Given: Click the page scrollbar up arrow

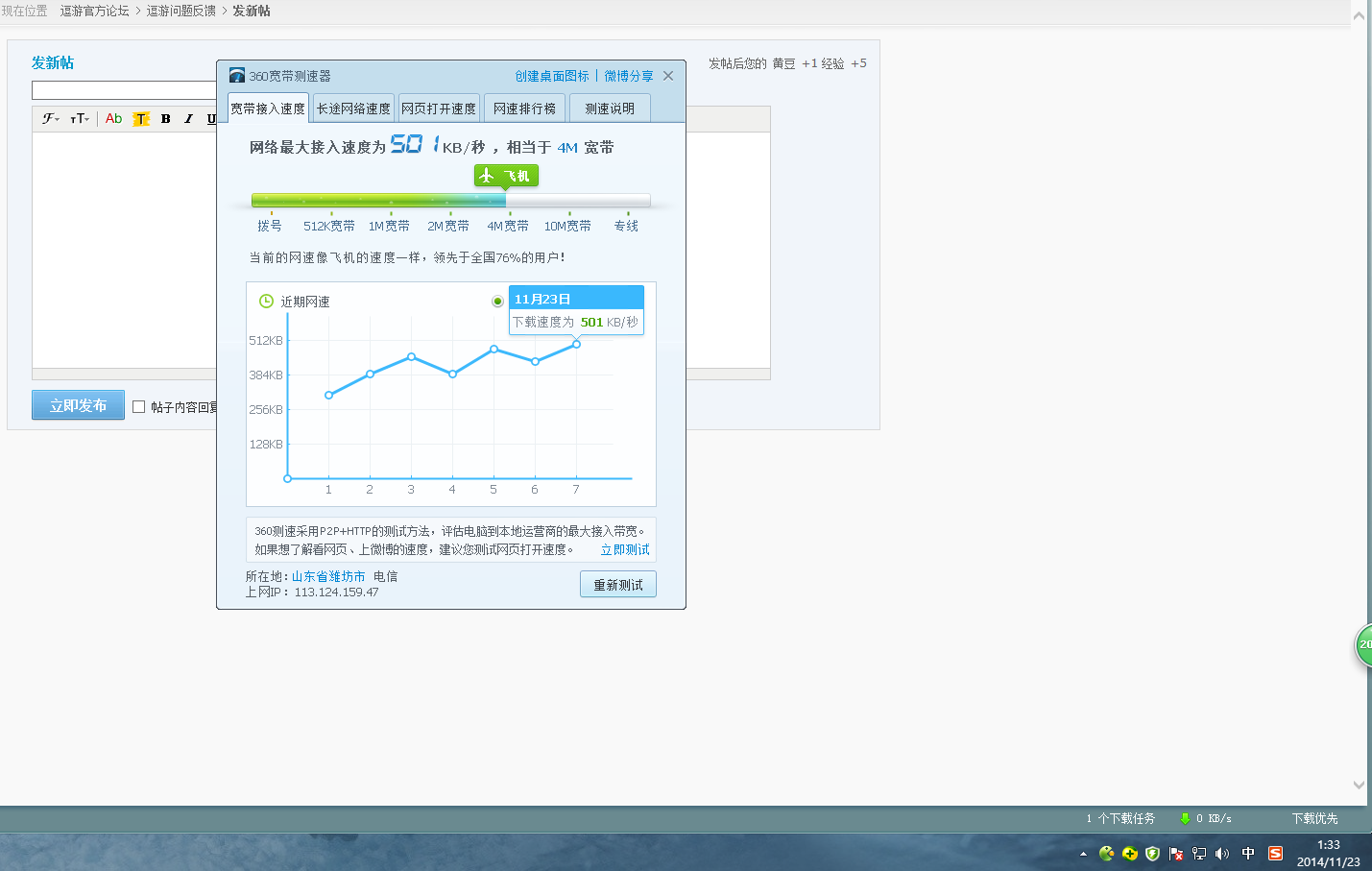Looking at the screenshot, I should coord(1359,15).
